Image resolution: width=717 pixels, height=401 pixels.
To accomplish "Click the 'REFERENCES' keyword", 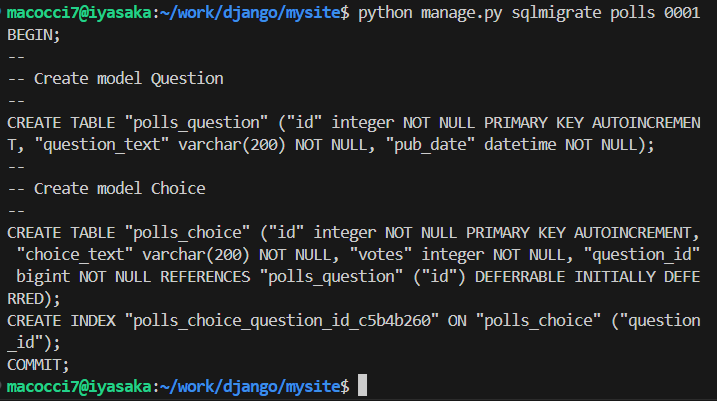I will 211,276.
